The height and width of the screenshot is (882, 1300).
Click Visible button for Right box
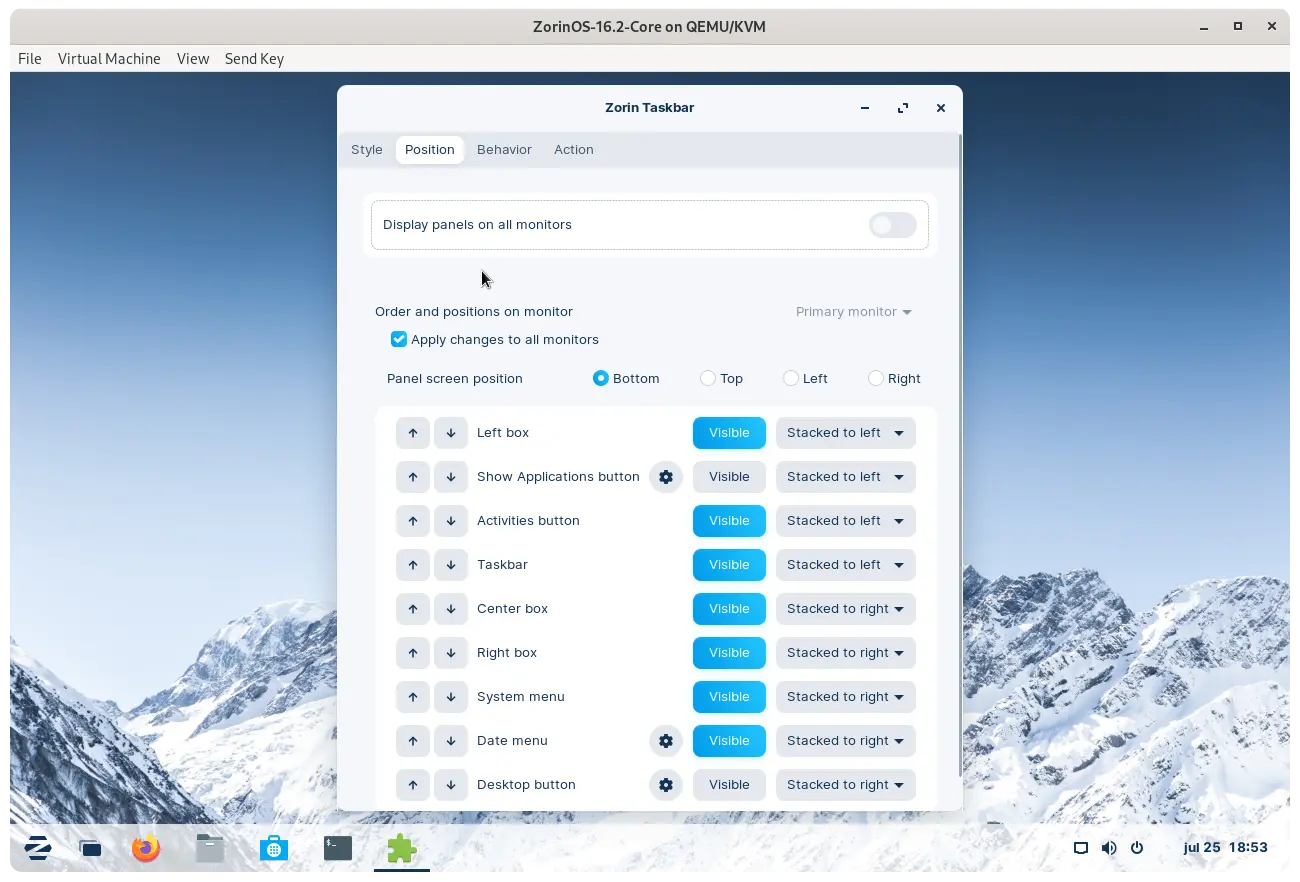point(729,653)
